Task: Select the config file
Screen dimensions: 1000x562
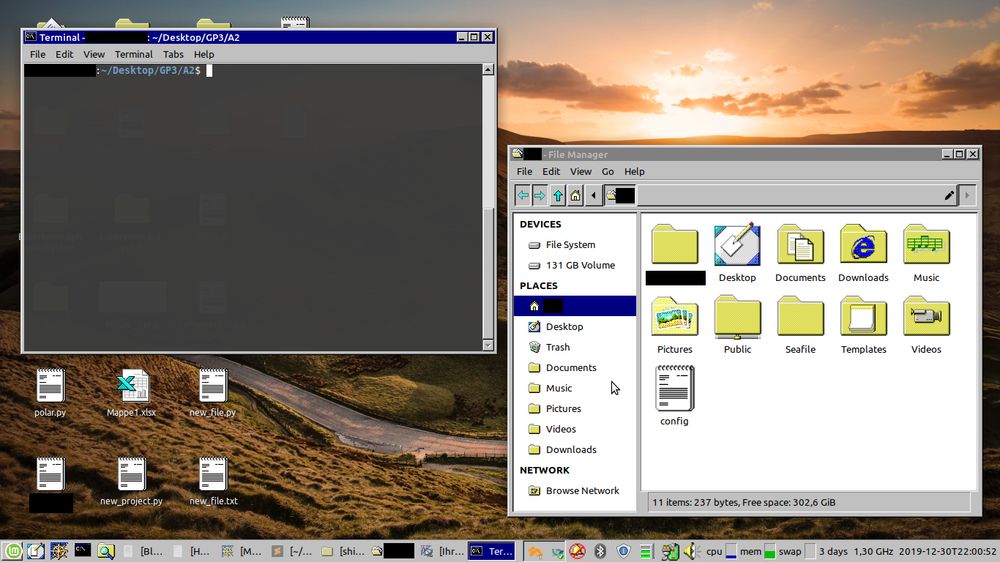Action: tap(675, 396)
